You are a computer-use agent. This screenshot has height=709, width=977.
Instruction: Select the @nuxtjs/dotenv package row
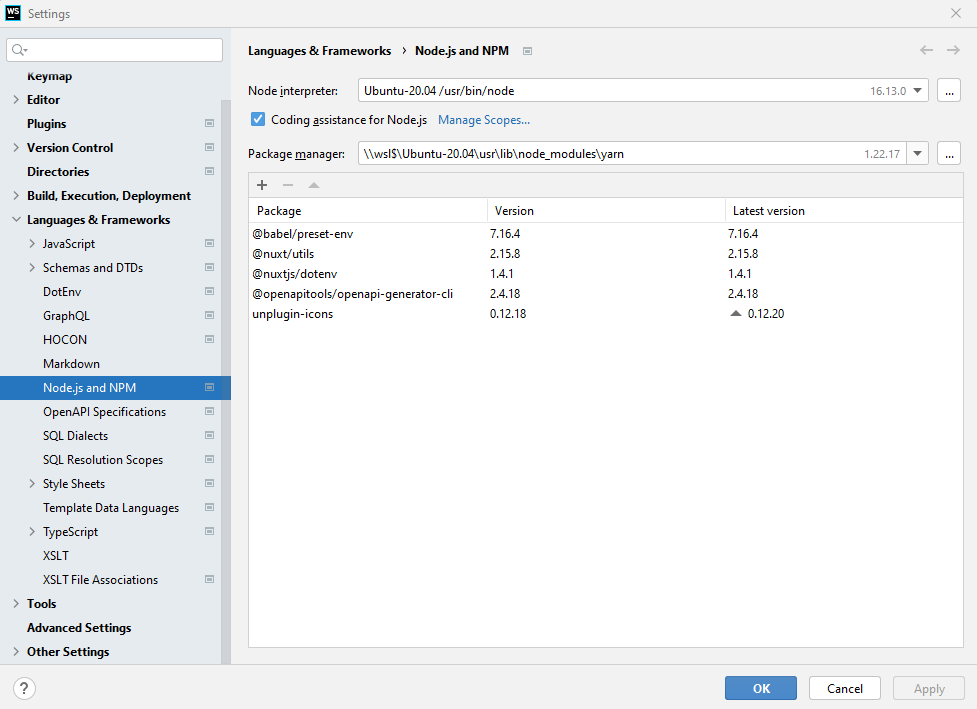606,274
